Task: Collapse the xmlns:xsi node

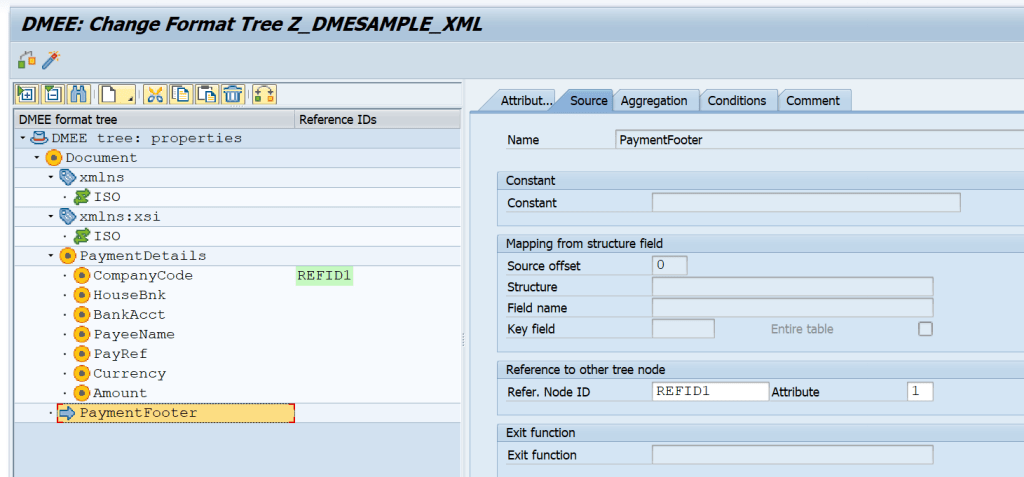Action: 51,216
